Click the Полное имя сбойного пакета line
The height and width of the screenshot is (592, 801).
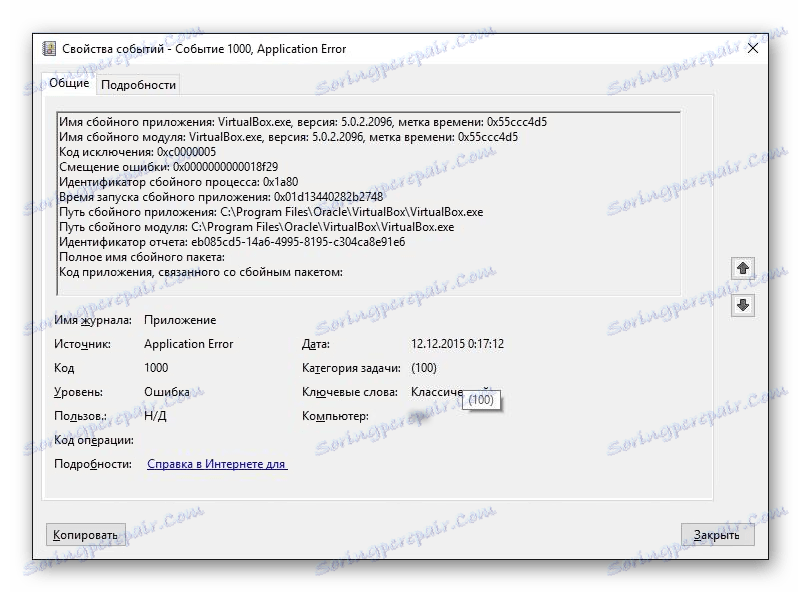[x=142, y=257]
